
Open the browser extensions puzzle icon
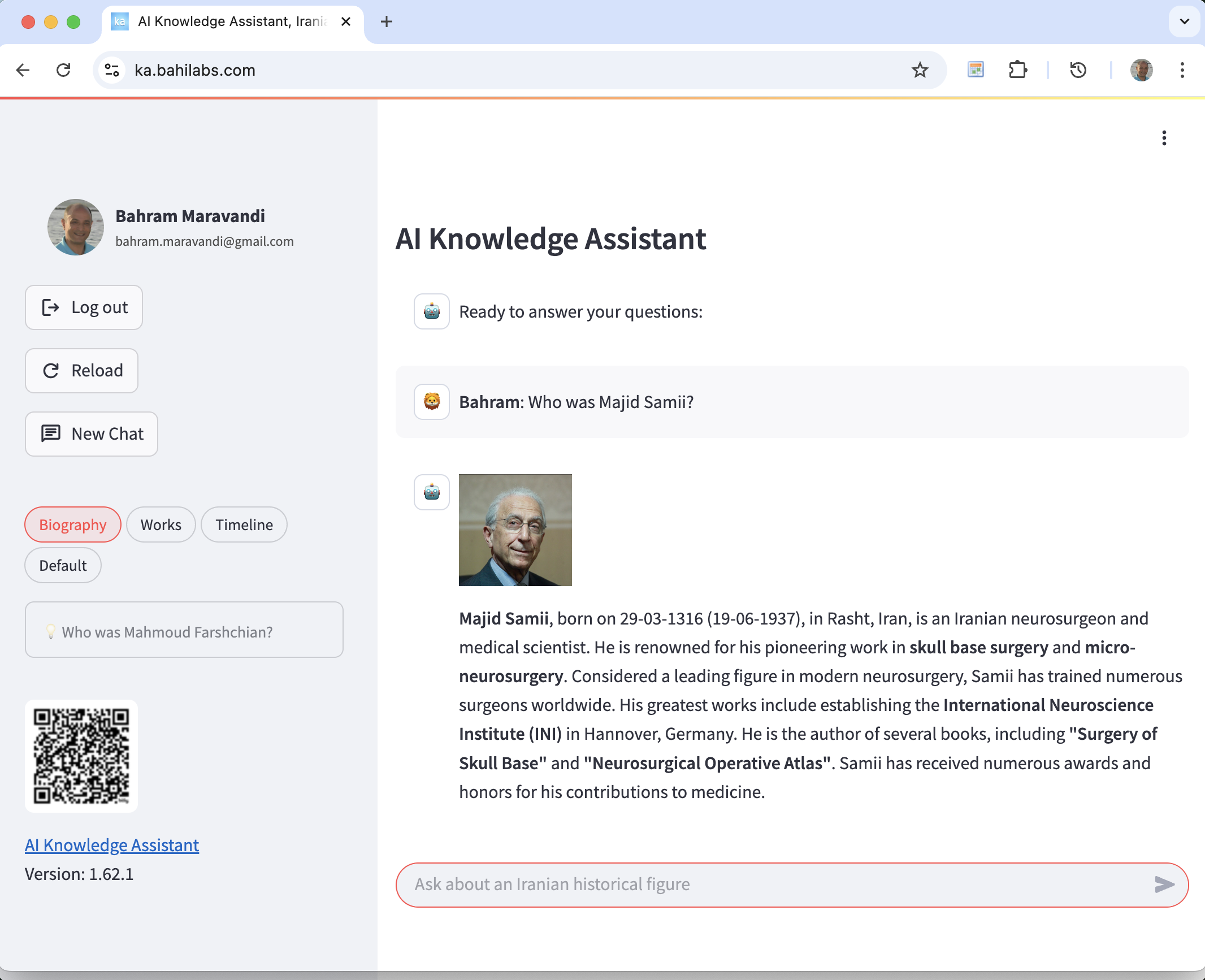(1017, 70)
